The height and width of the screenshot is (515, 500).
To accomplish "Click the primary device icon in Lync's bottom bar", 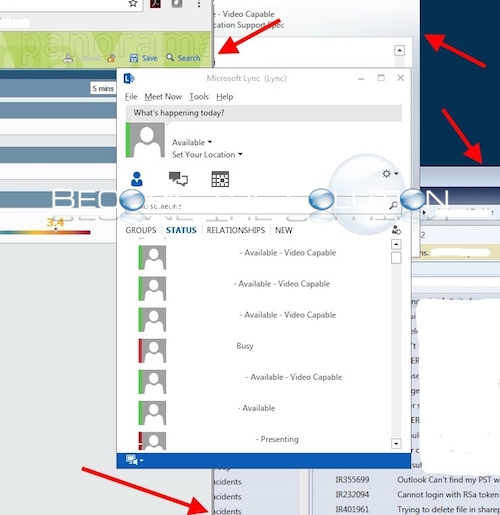I will (132, 460).
